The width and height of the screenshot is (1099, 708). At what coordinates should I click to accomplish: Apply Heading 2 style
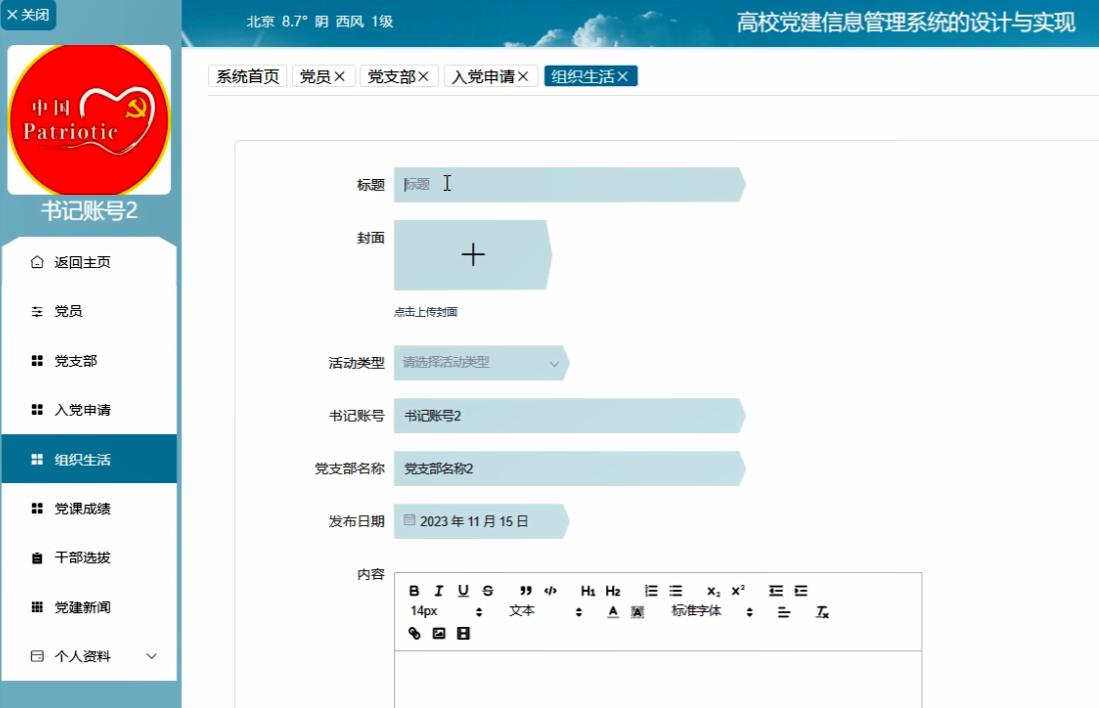click(x=613, y=591)
